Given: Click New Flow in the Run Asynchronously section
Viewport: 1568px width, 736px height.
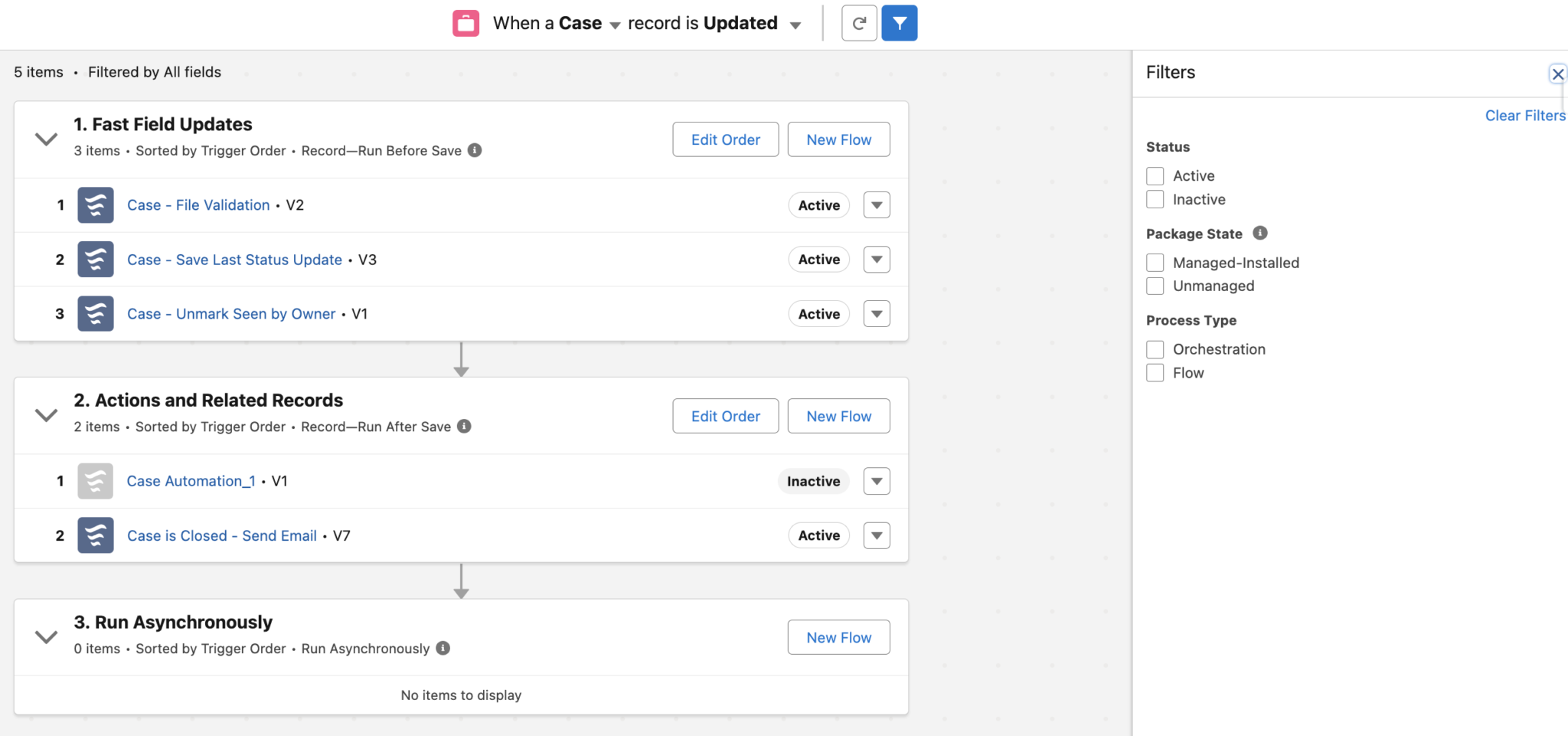Looking at the screenshot, I should coord(838,636).
